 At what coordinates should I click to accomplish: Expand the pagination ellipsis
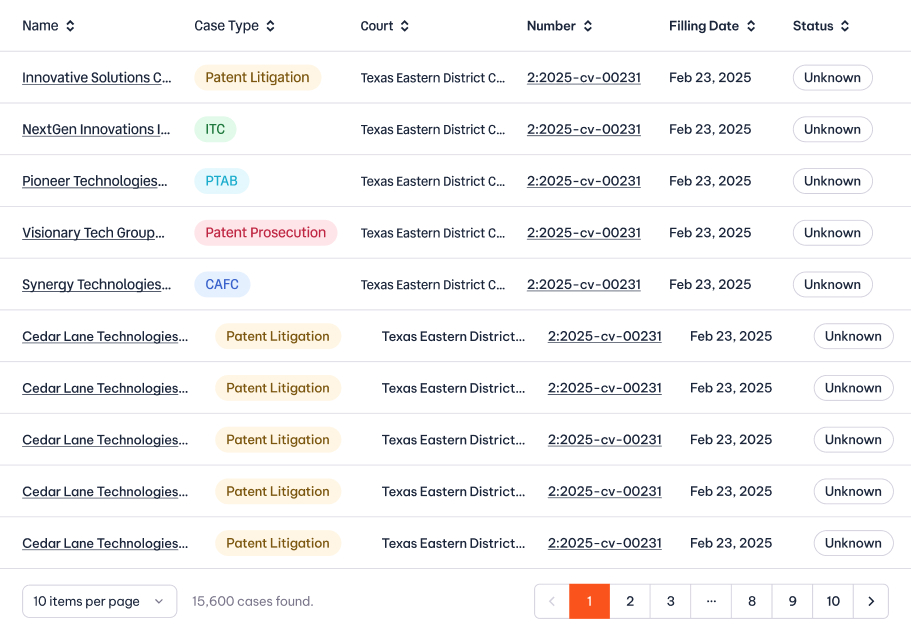[711, 601]
